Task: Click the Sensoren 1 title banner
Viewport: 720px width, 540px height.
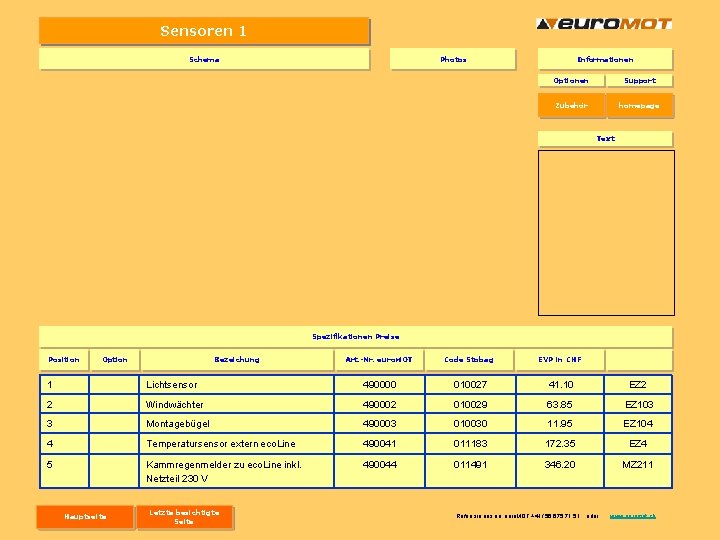Action: (x=204, y=31)
